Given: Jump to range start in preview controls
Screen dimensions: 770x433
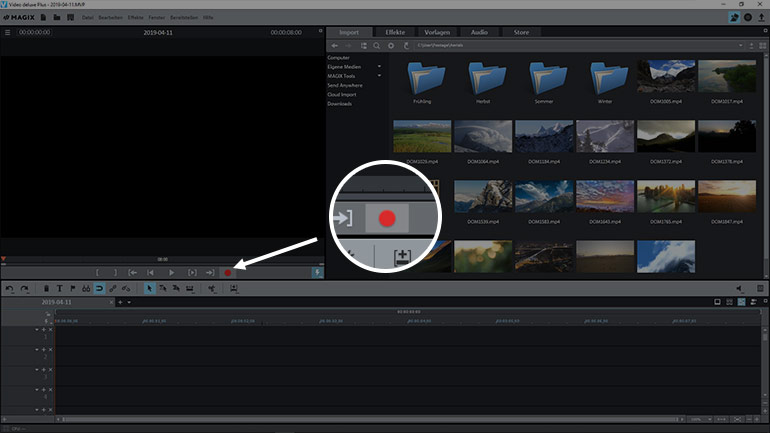Looking at the screenshot, I should [133, 272].
